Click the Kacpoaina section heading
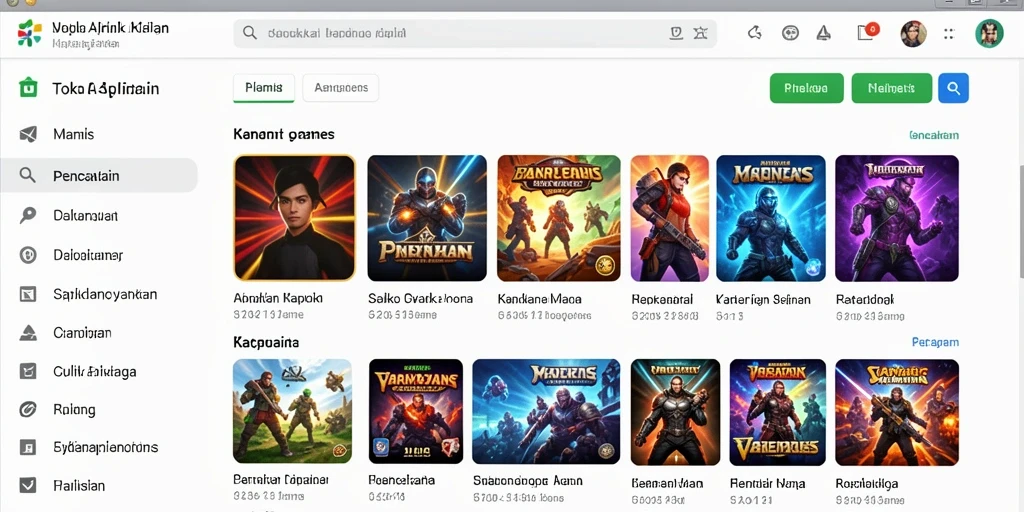This screenshot has height=512, width=1024. [266, 342]
